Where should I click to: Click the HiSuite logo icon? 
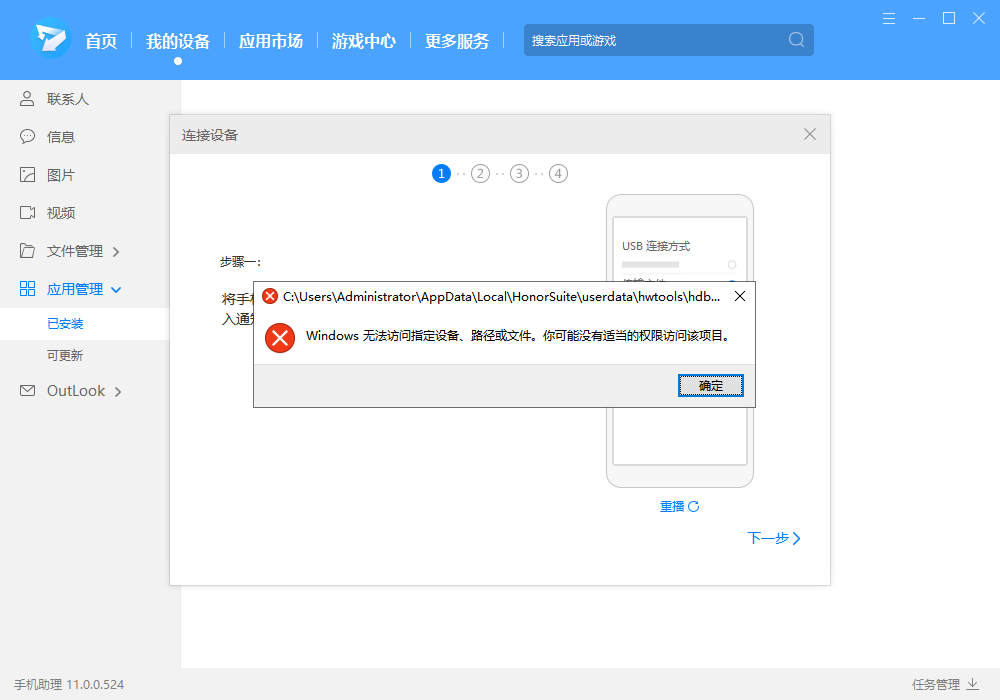(x=51, y=39)
